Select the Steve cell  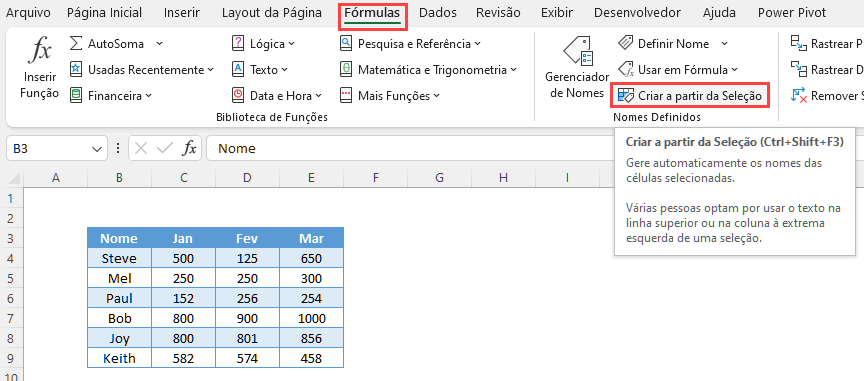(x=120, y=258)
